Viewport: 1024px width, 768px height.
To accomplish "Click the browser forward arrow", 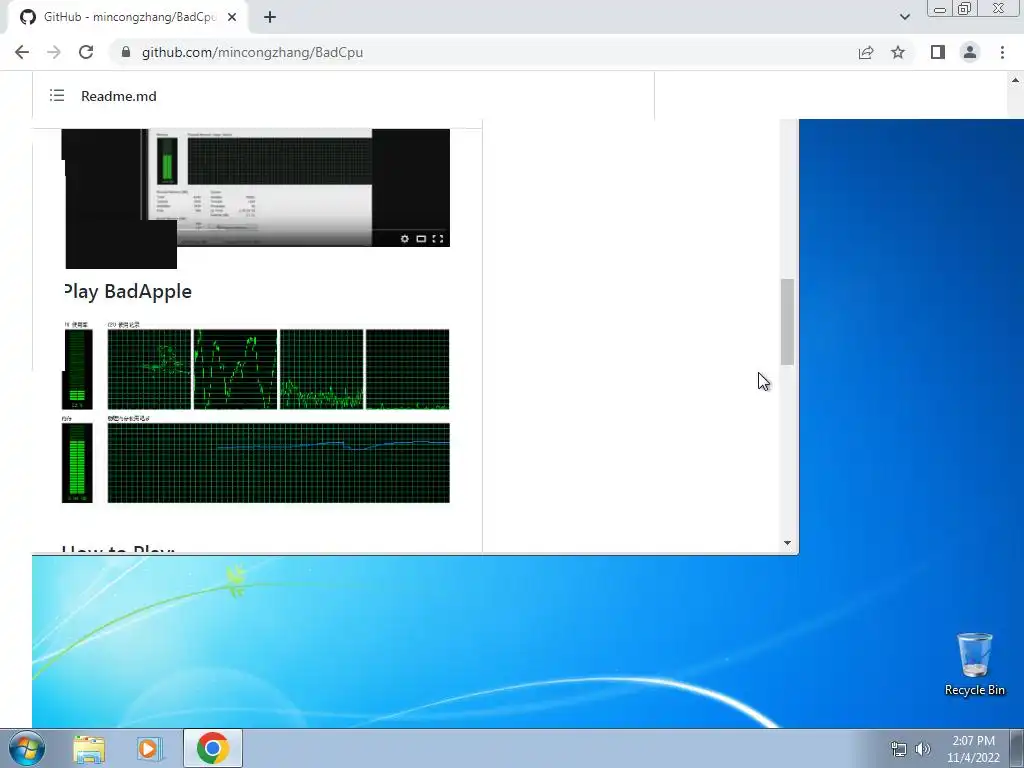I will coord(54,52).
